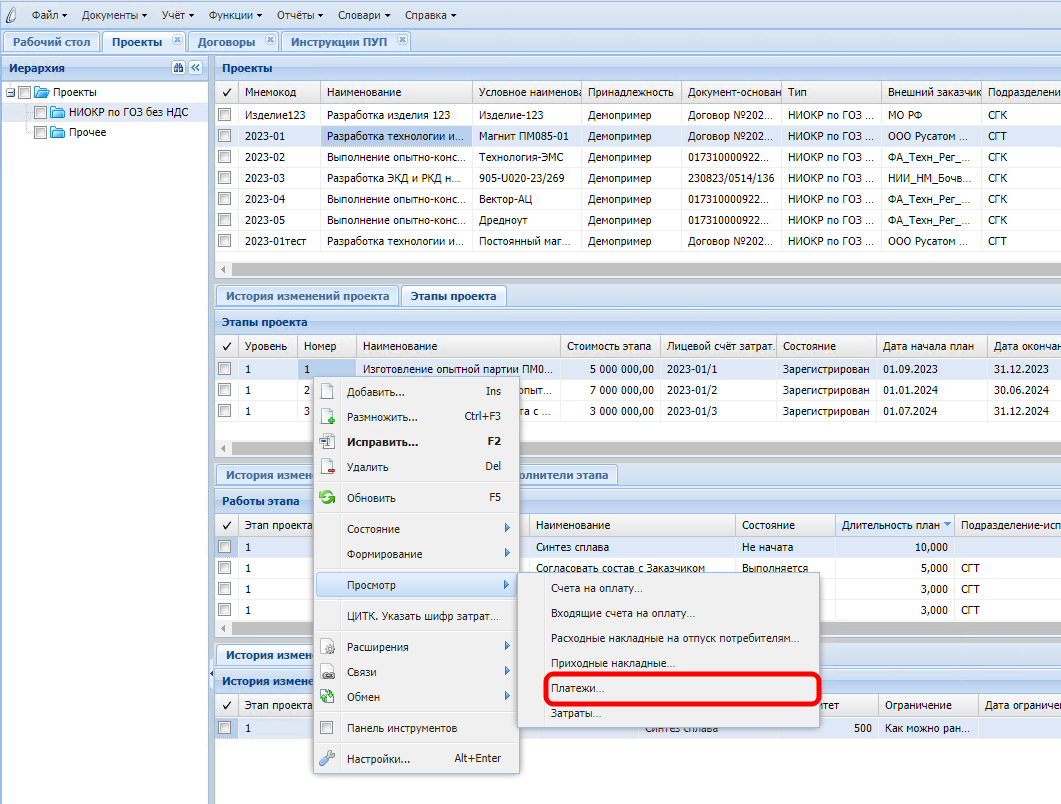The height and width of the screenshot is (804, 1061).
Task: Tick the Прочее folder checkbox in hierarchy
Action: [40, 132]
